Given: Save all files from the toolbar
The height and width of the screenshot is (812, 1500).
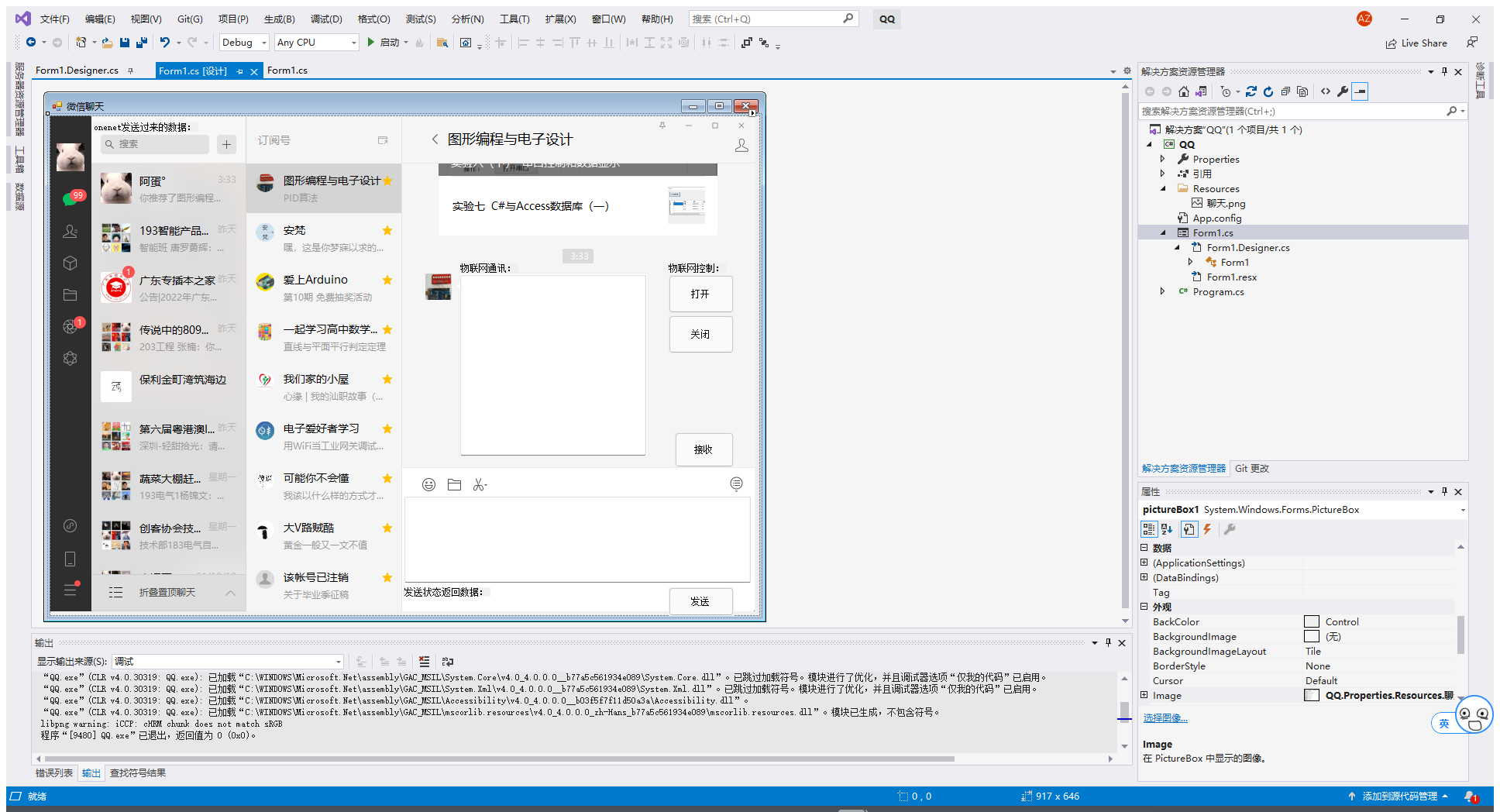Looking at the screenshot, I should (x=141, y=43).
